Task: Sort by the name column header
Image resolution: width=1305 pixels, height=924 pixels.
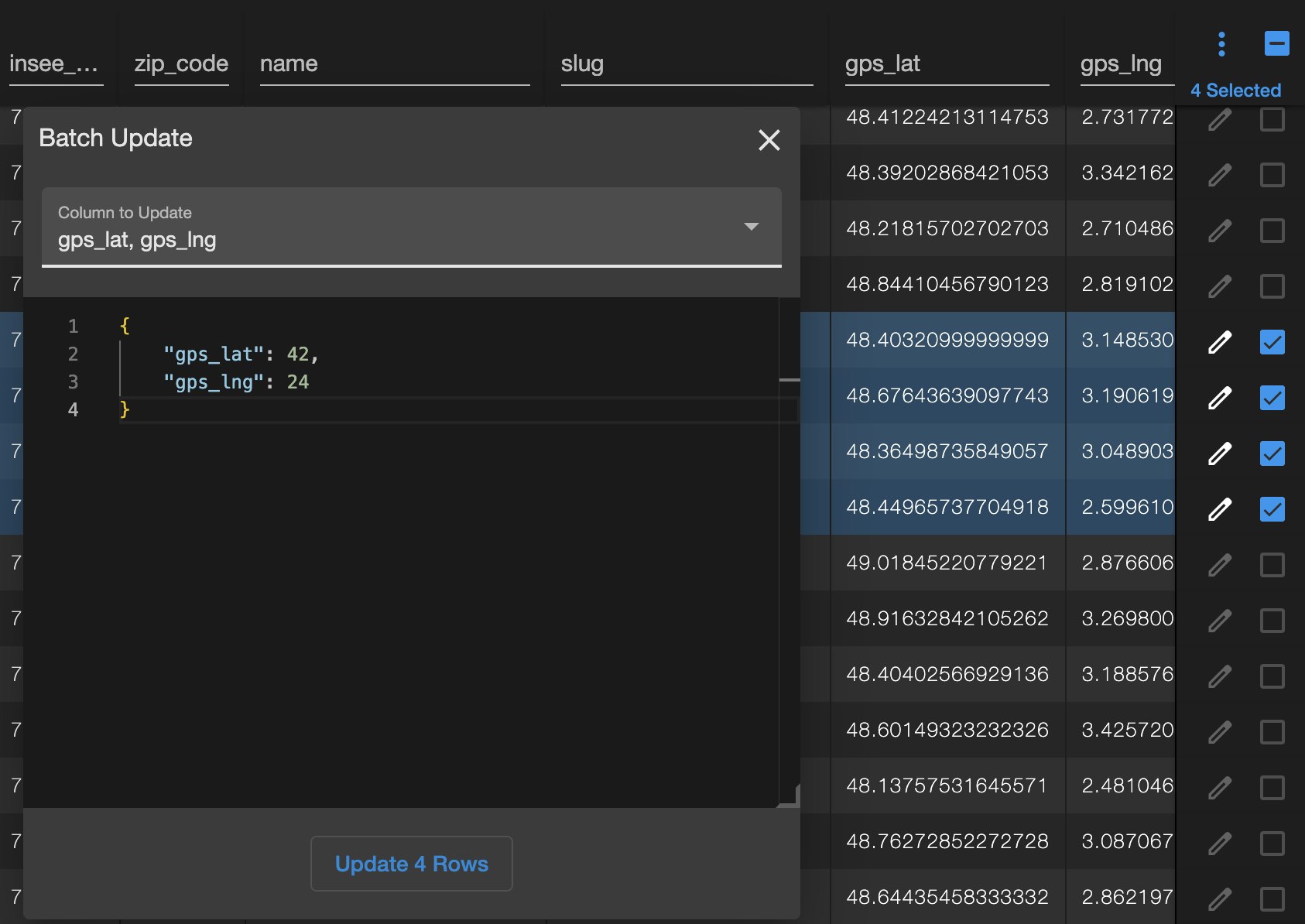Action: 289,63
